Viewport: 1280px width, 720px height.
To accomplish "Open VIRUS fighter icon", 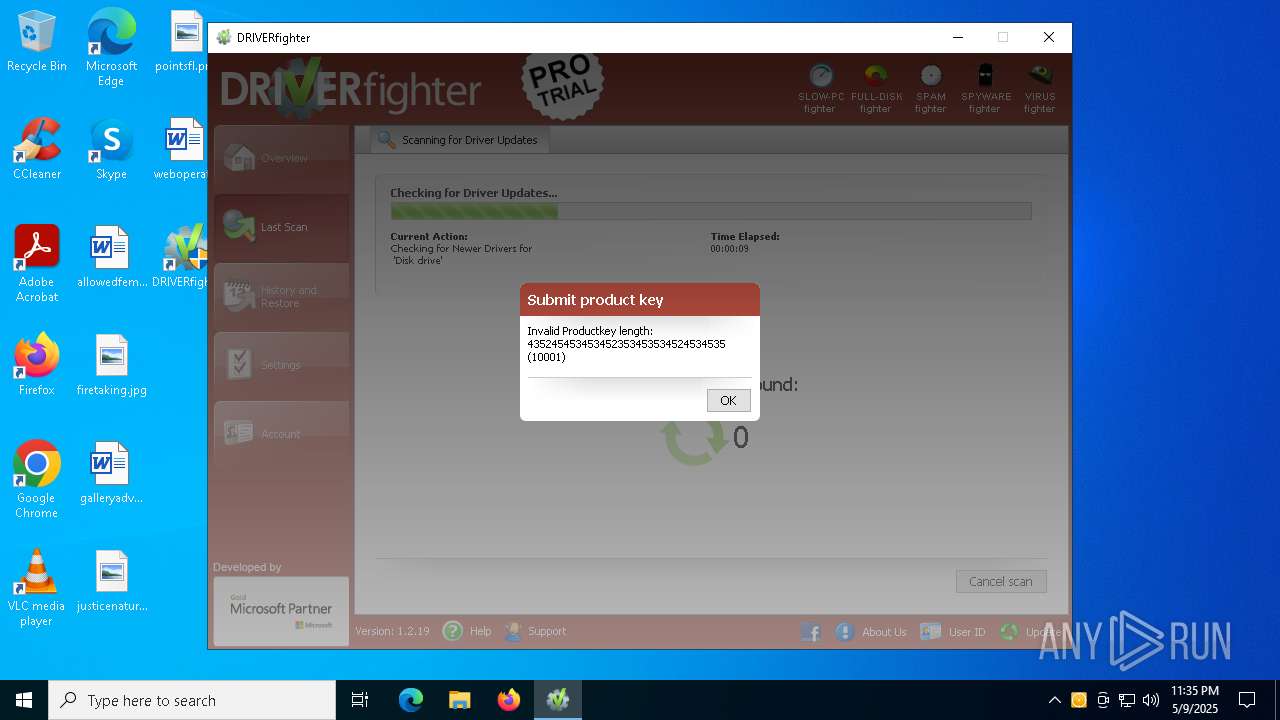I will click(1040, 89).
